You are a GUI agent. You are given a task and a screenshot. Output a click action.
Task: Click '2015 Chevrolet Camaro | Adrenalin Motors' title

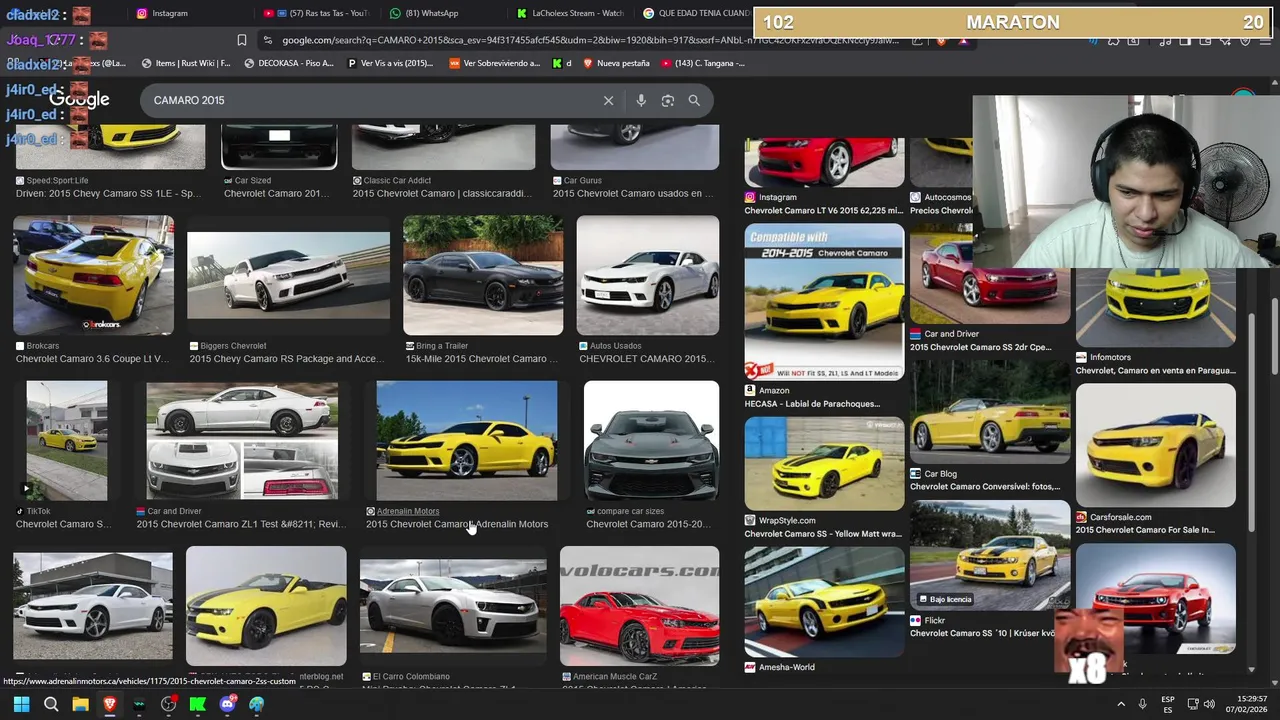[457, 524]
